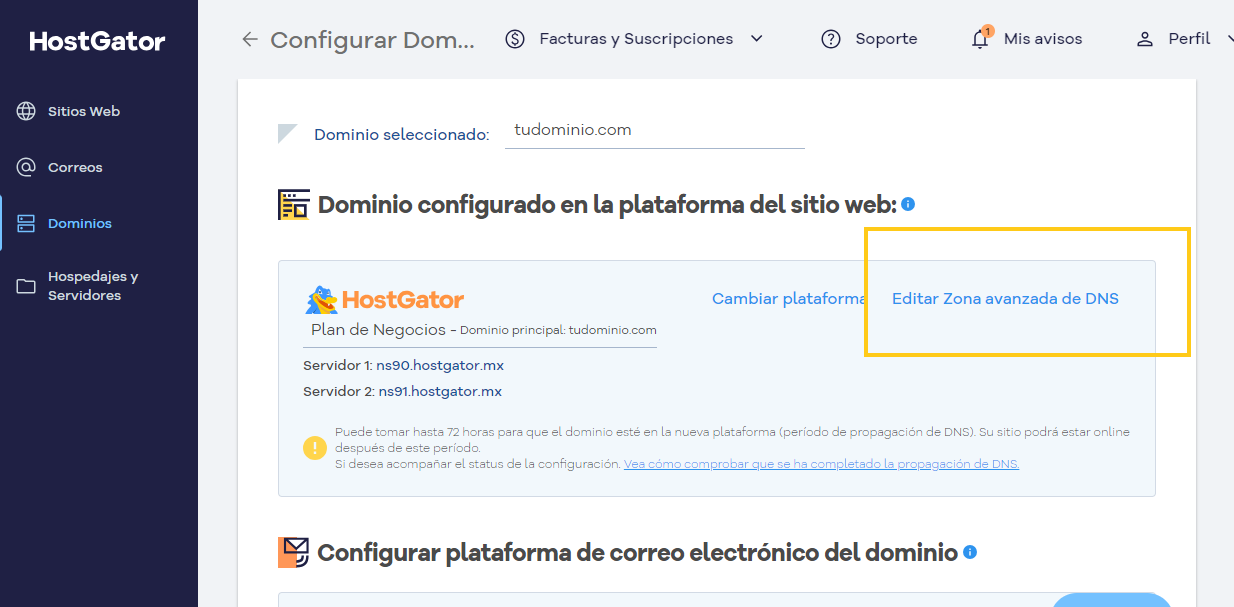This screenshot has height=607, width=1234.
Task: Click Editar Zona avanzada de DNS
Action: coord(1005,298)
